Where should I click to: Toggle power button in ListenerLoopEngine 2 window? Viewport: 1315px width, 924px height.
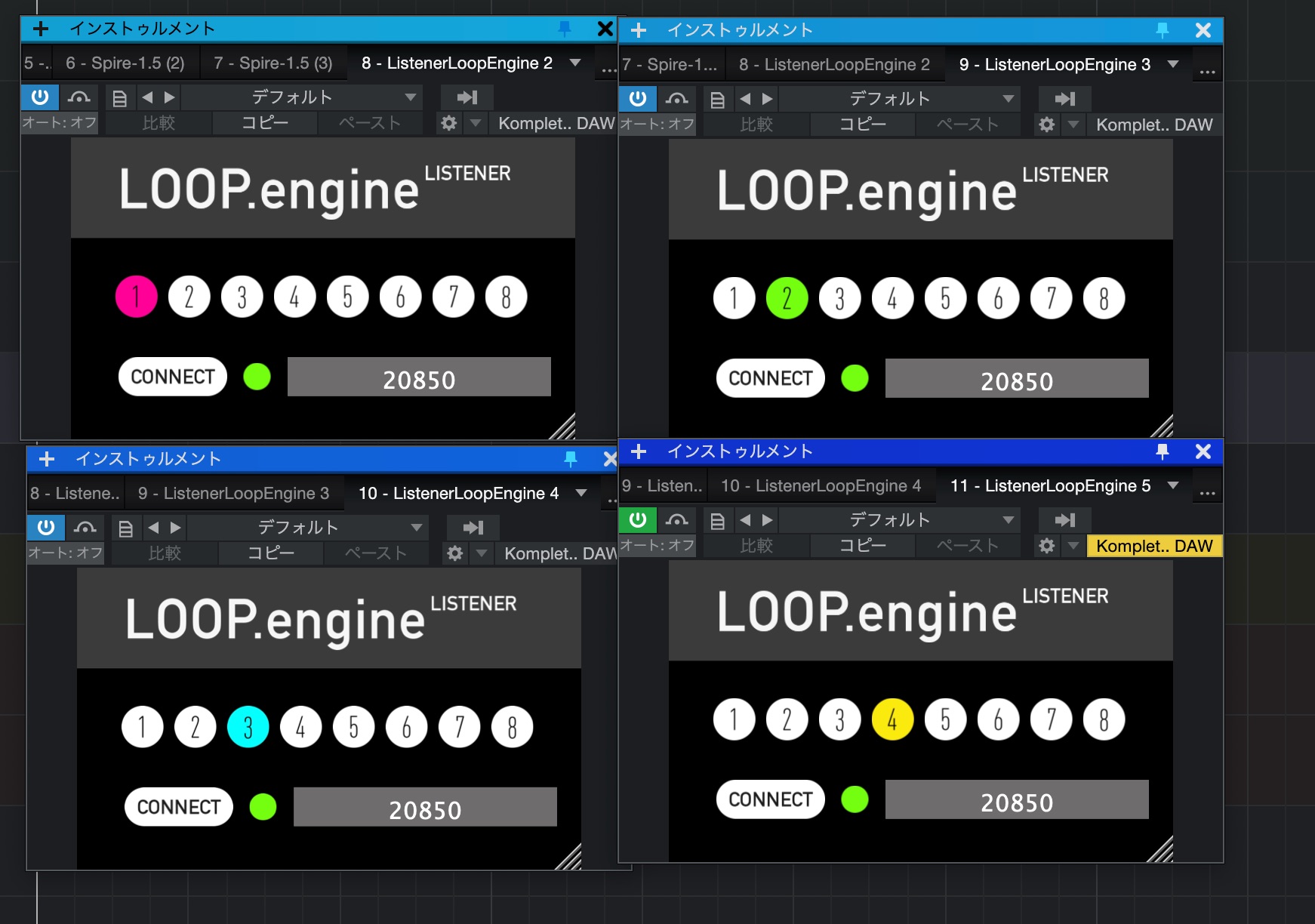point(40,97)
